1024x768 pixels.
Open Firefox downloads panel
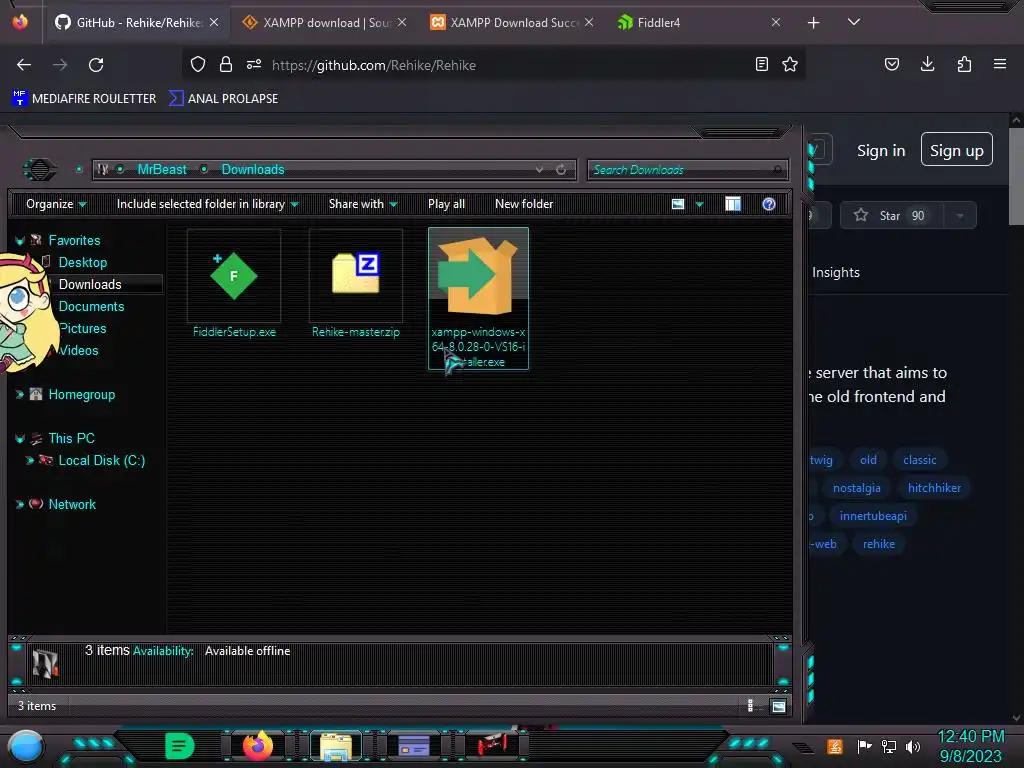point(927,64)
